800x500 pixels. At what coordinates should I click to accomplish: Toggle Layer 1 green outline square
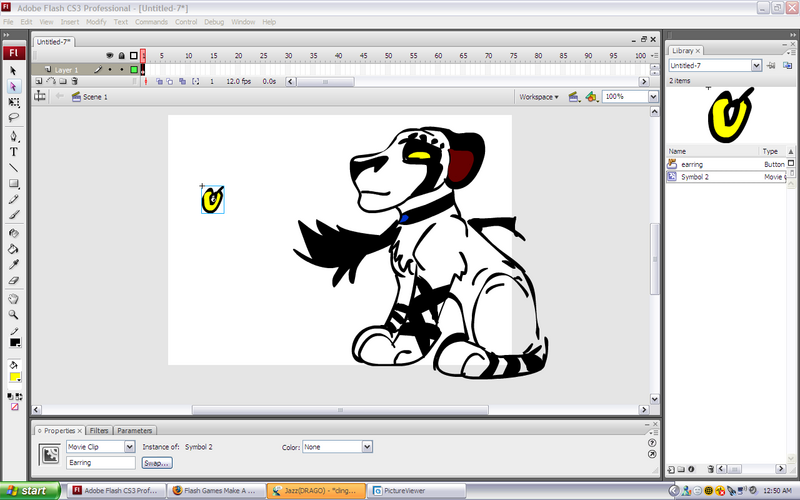point(134,69)
